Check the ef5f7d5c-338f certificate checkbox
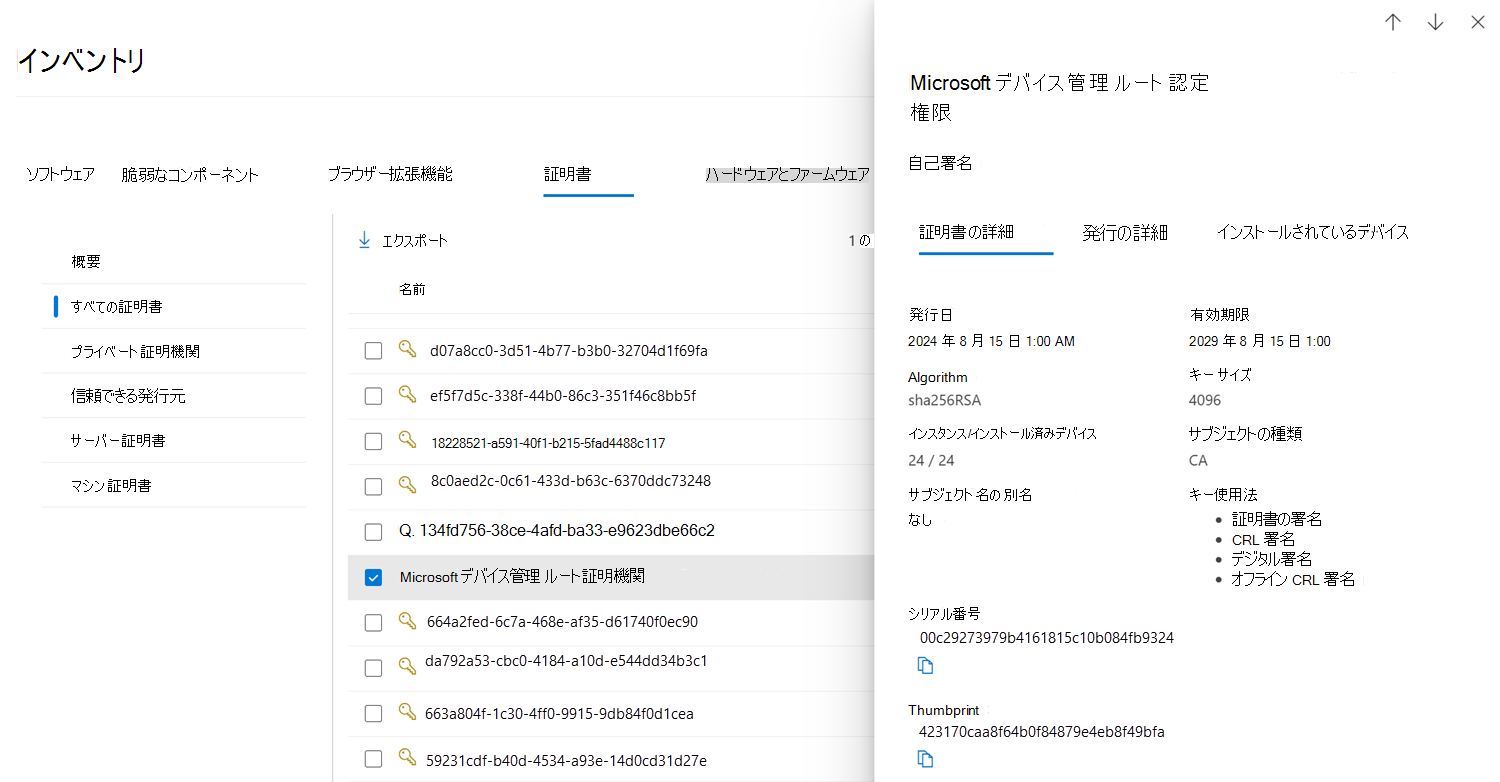The image size is (1500, 782). tap(373, 396)
